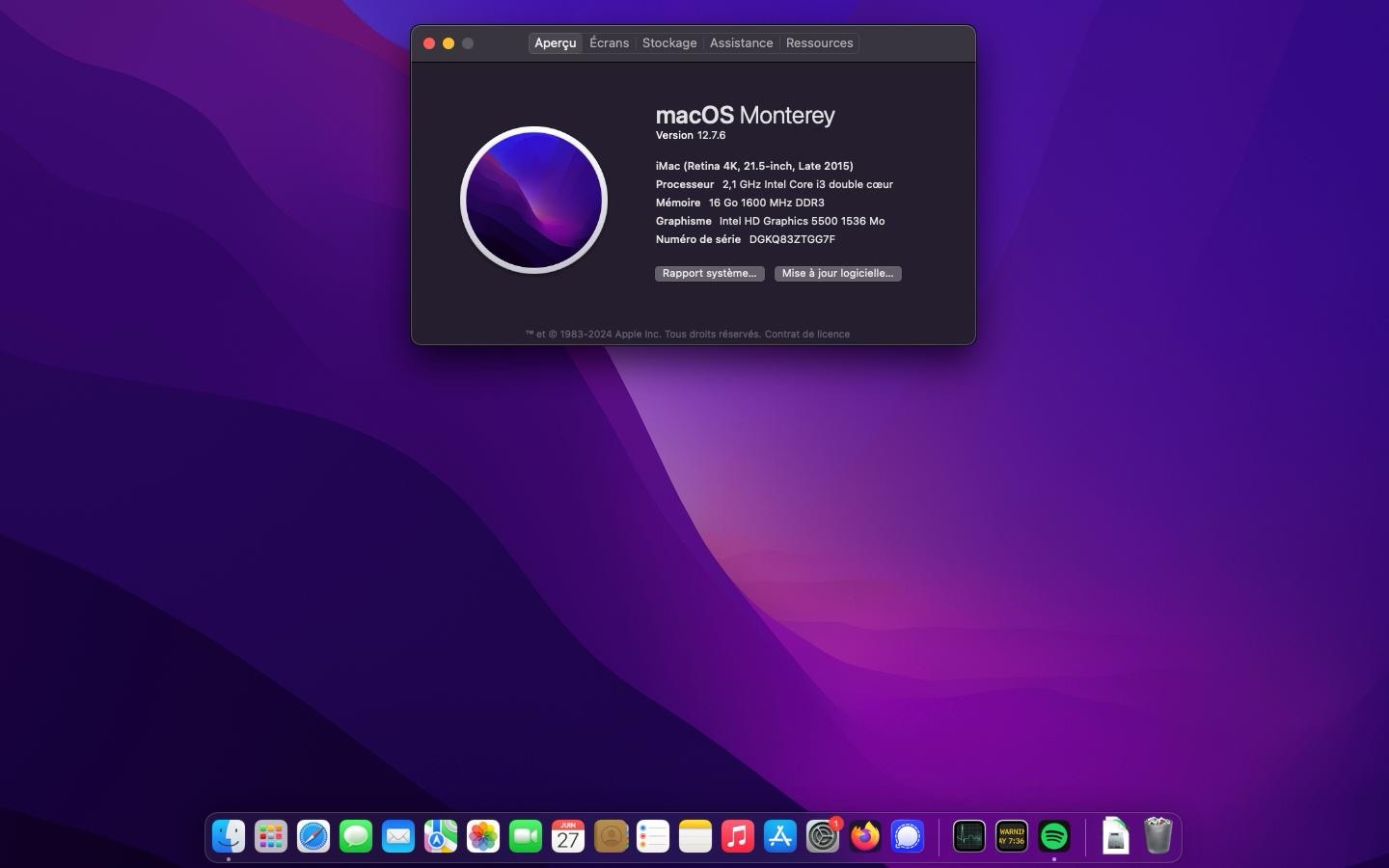Screen dimensions: 1389x868
Task: Open the Notes app
Action: [695, 836]
